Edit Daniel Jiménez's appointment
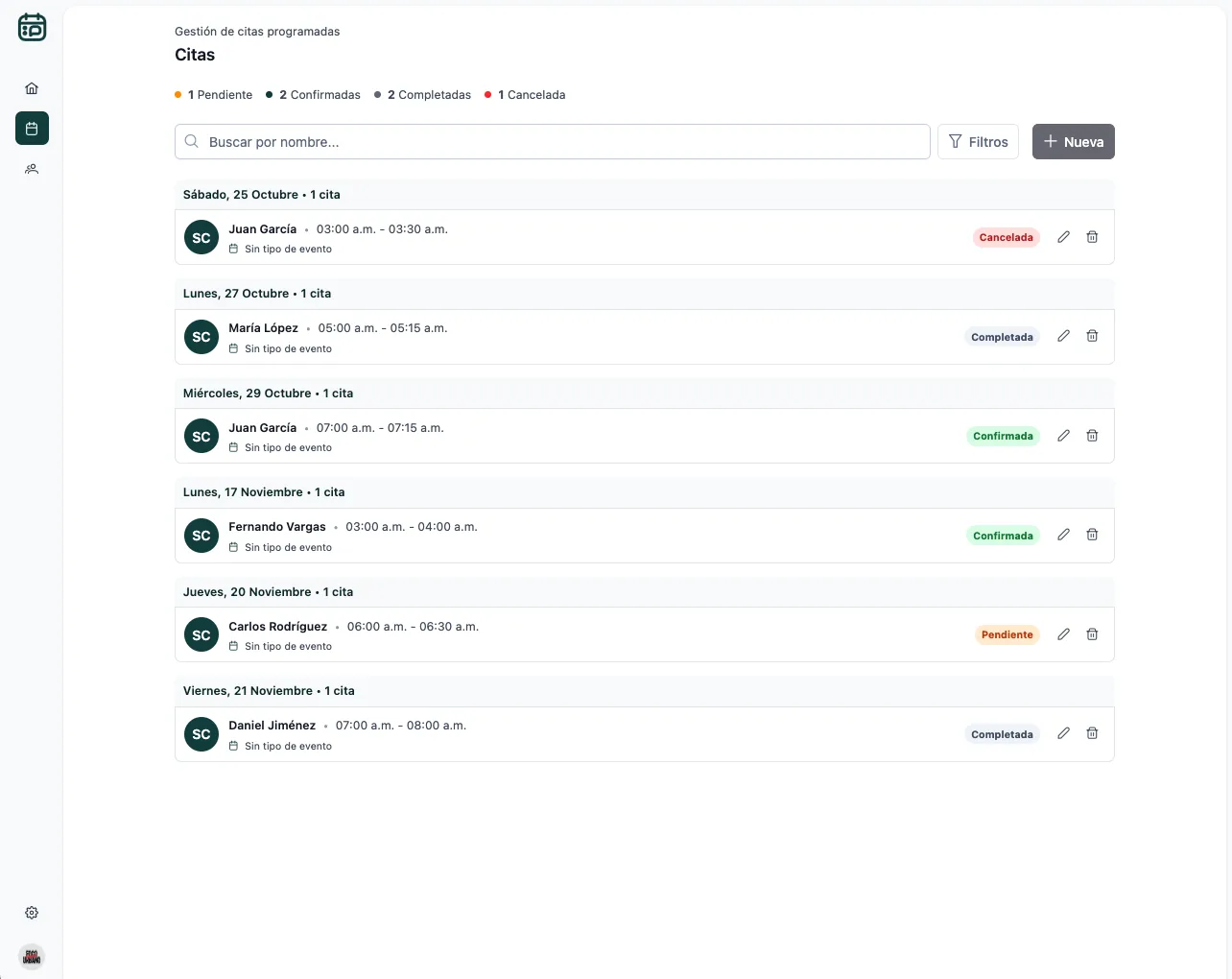This screenshot has height=979, width=1232. coord(1063,733)
